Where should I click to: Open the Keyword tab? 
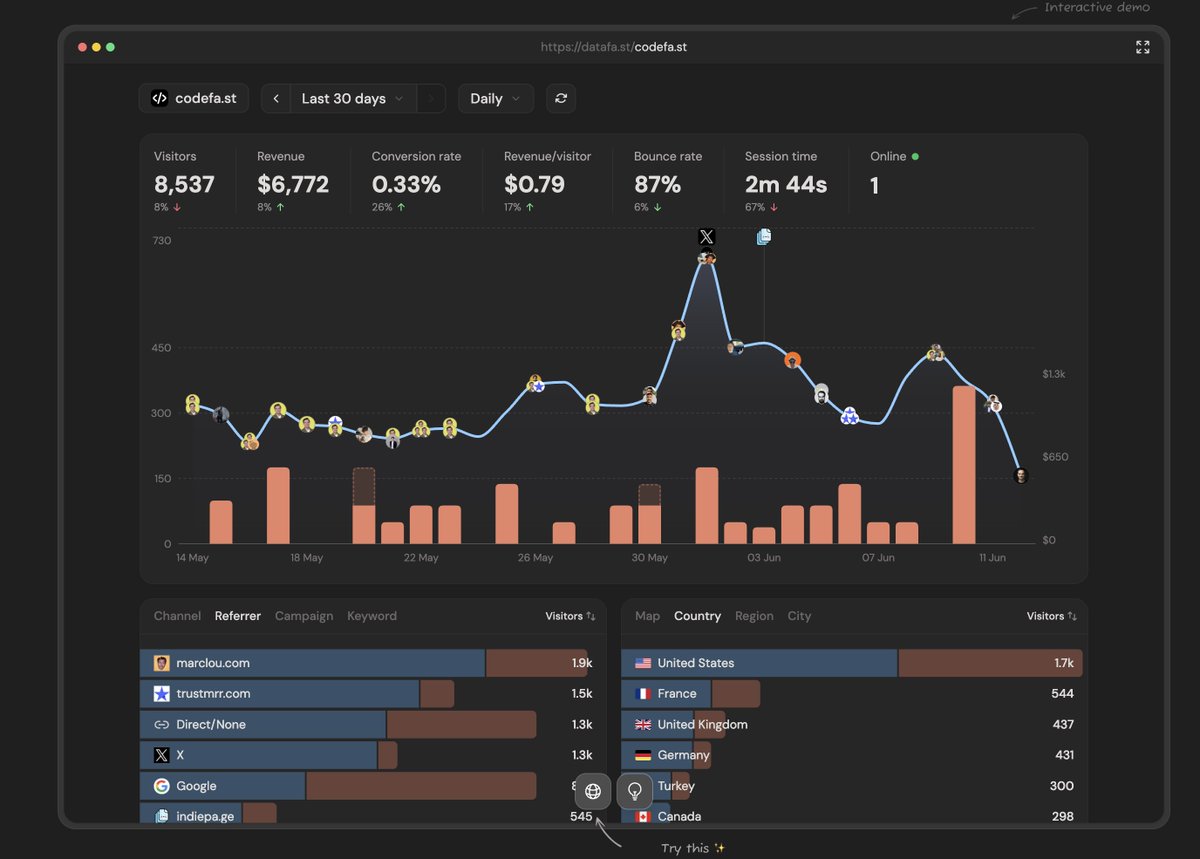point(372,616)
